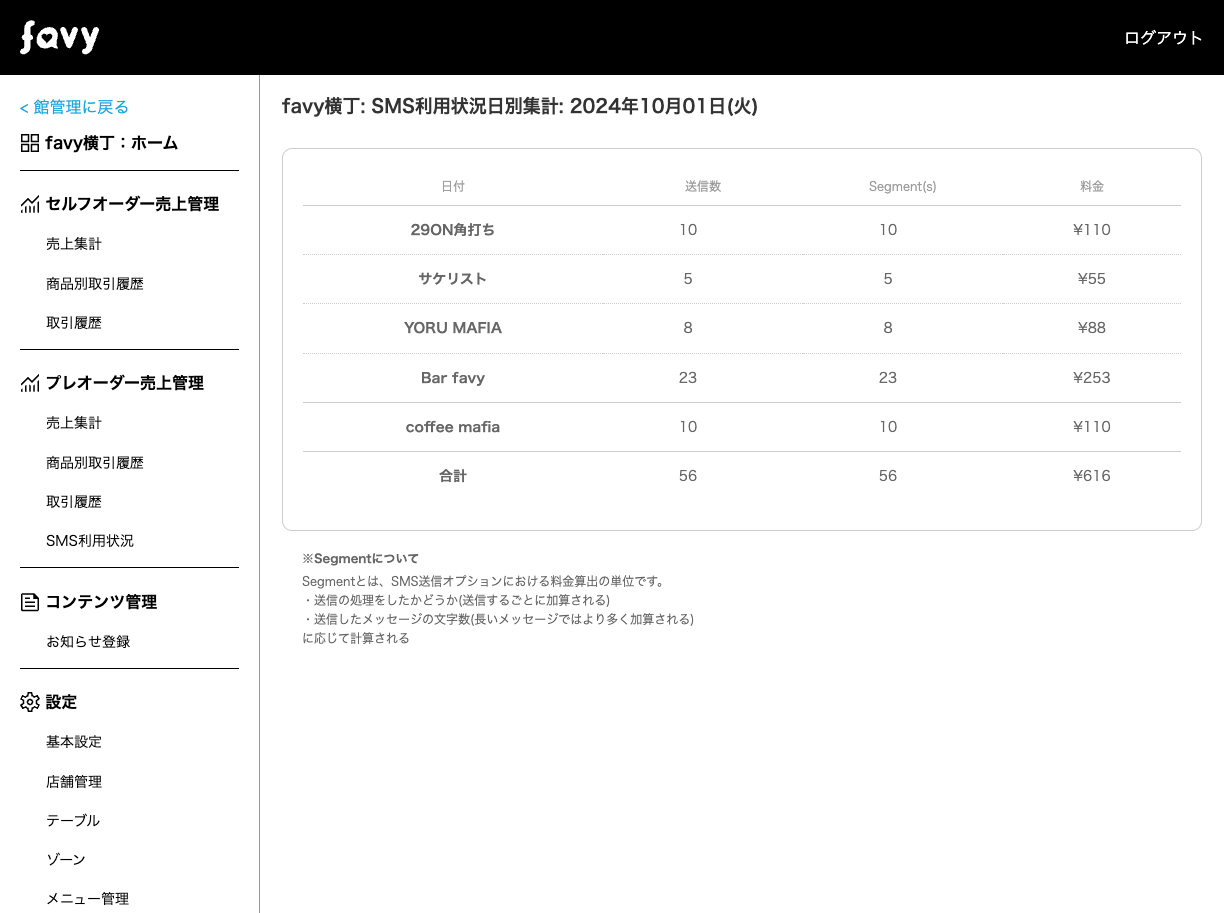The width and height of the screenshot is (1224, 913).
Task: Open SMS利用状況 in the sidebar
Action: [90, 541]
